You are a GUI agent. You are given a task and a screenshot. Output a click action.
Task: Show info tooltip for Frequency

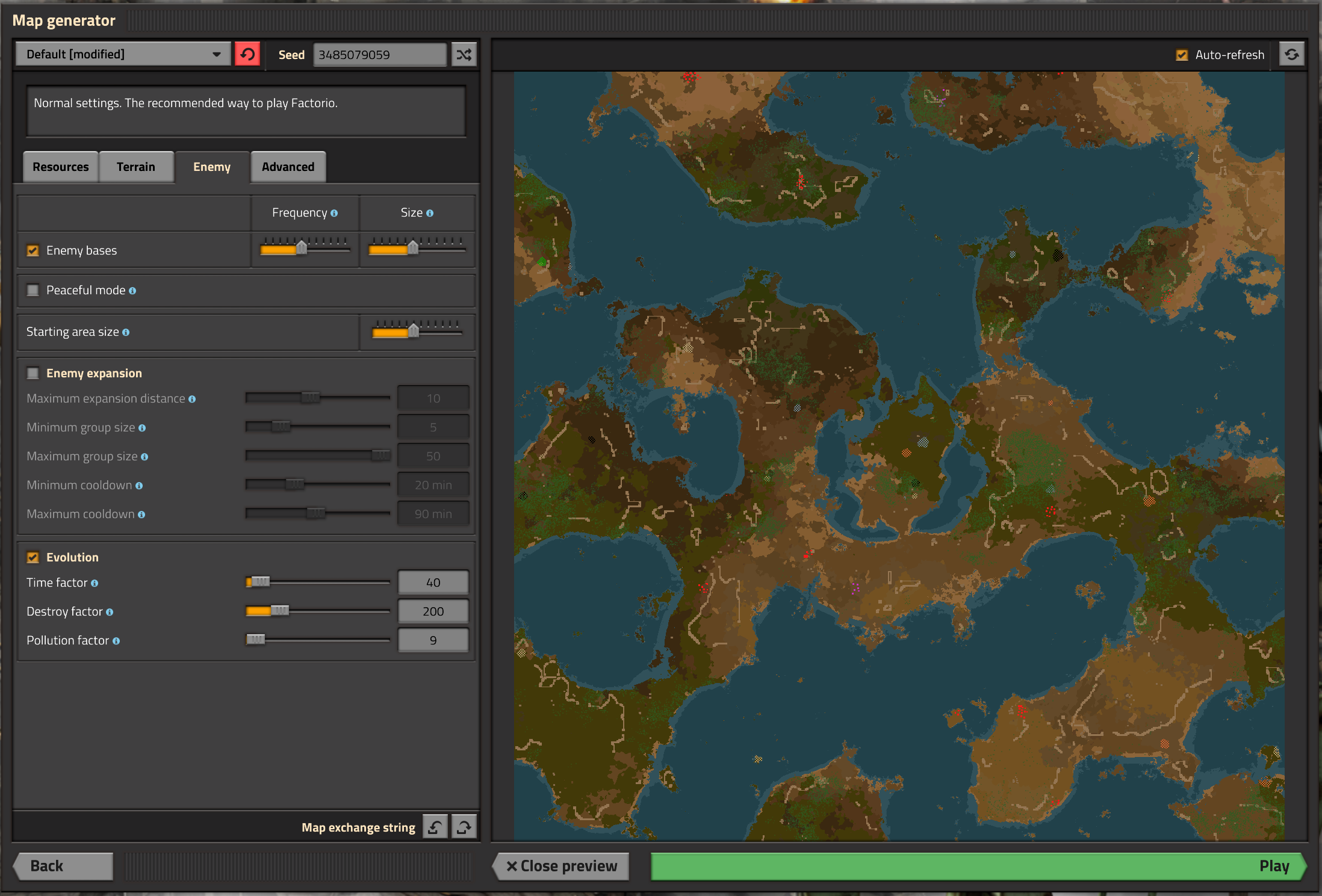(334, 213)
